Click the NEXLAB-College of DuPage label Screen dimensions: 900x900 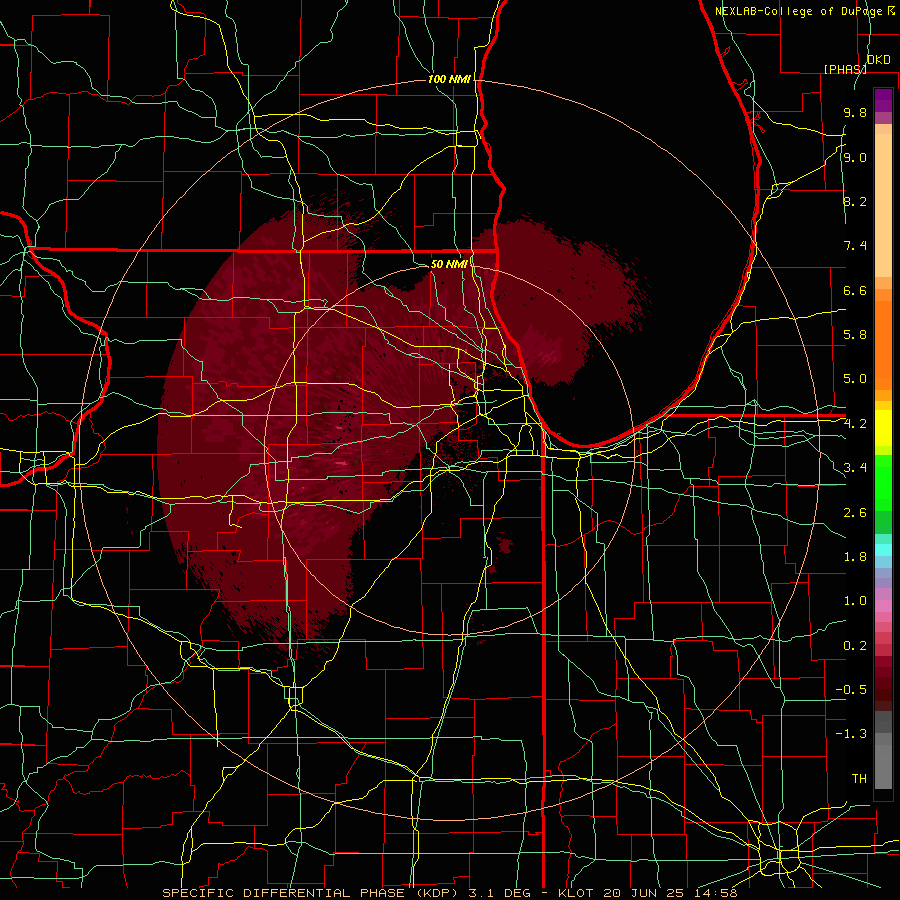[x=800, y=11]
